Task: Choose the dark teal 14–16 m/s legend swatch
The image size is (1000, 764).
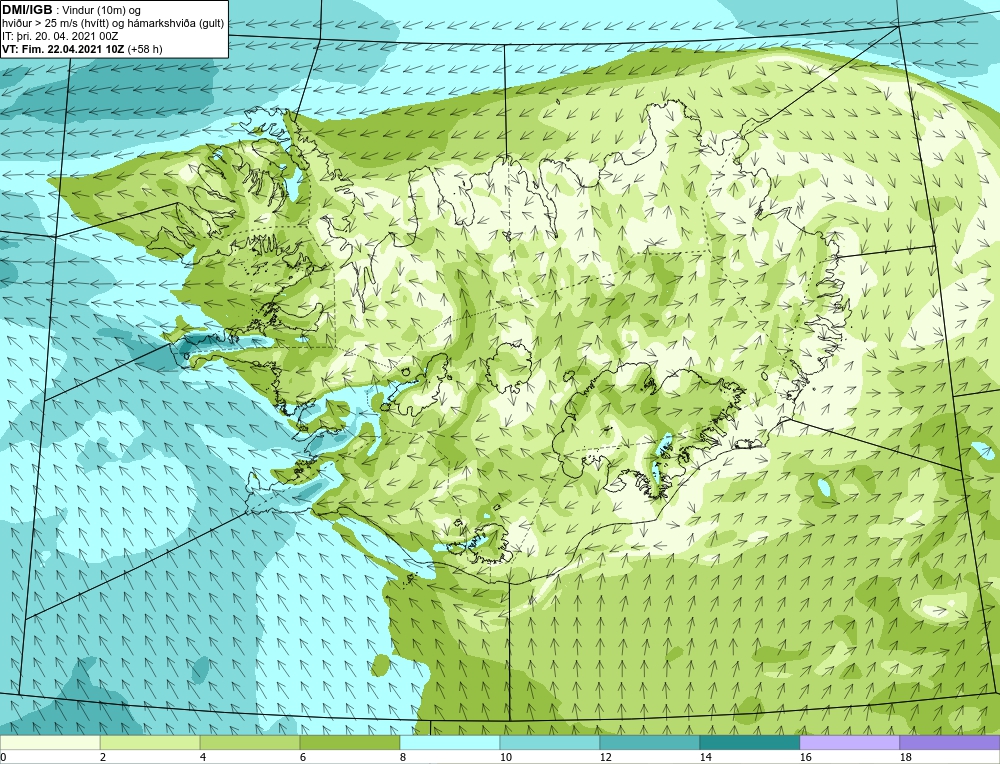Action: point(750,742)
